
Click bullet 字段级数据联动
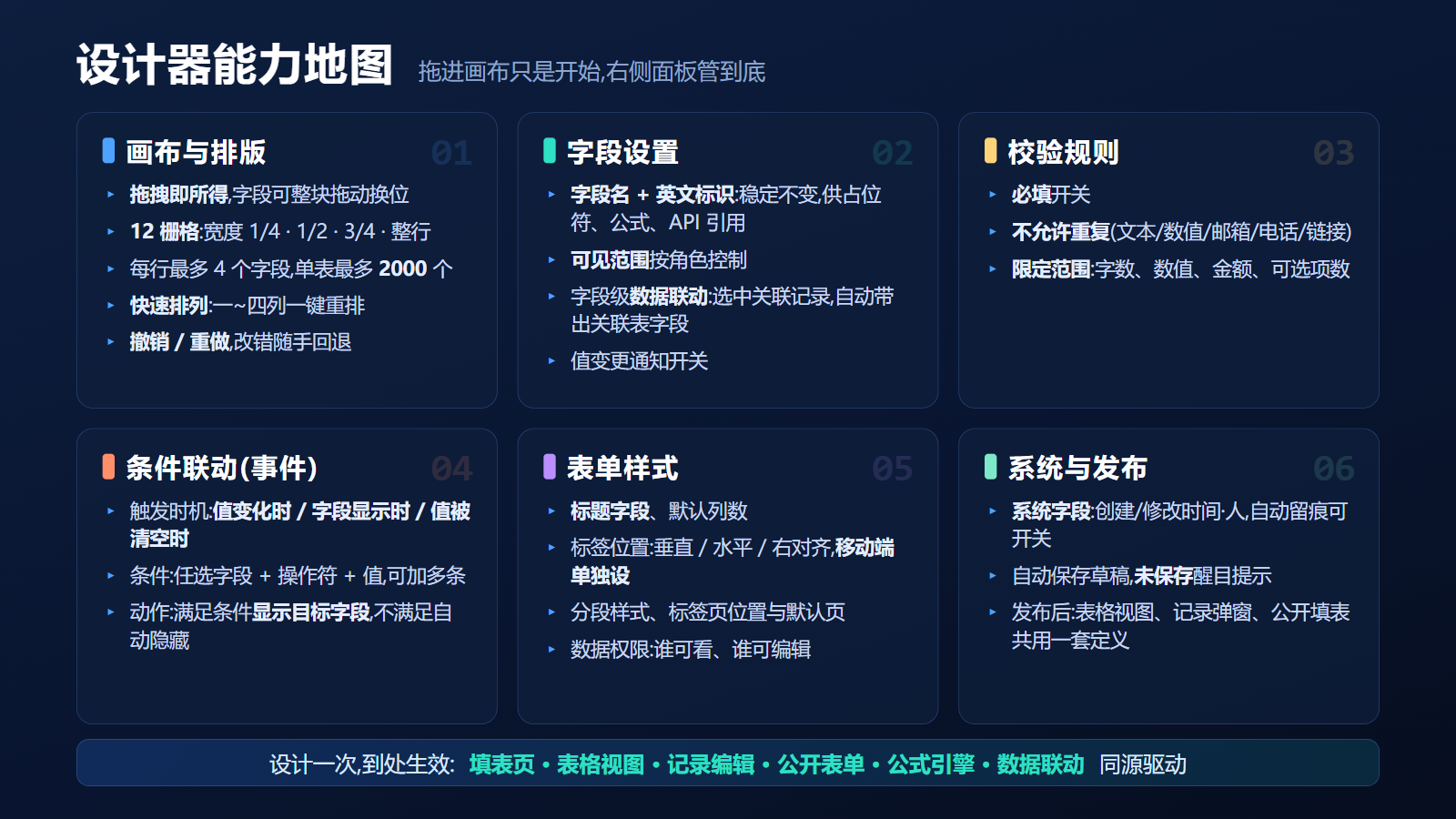click(x=733, y=310)
